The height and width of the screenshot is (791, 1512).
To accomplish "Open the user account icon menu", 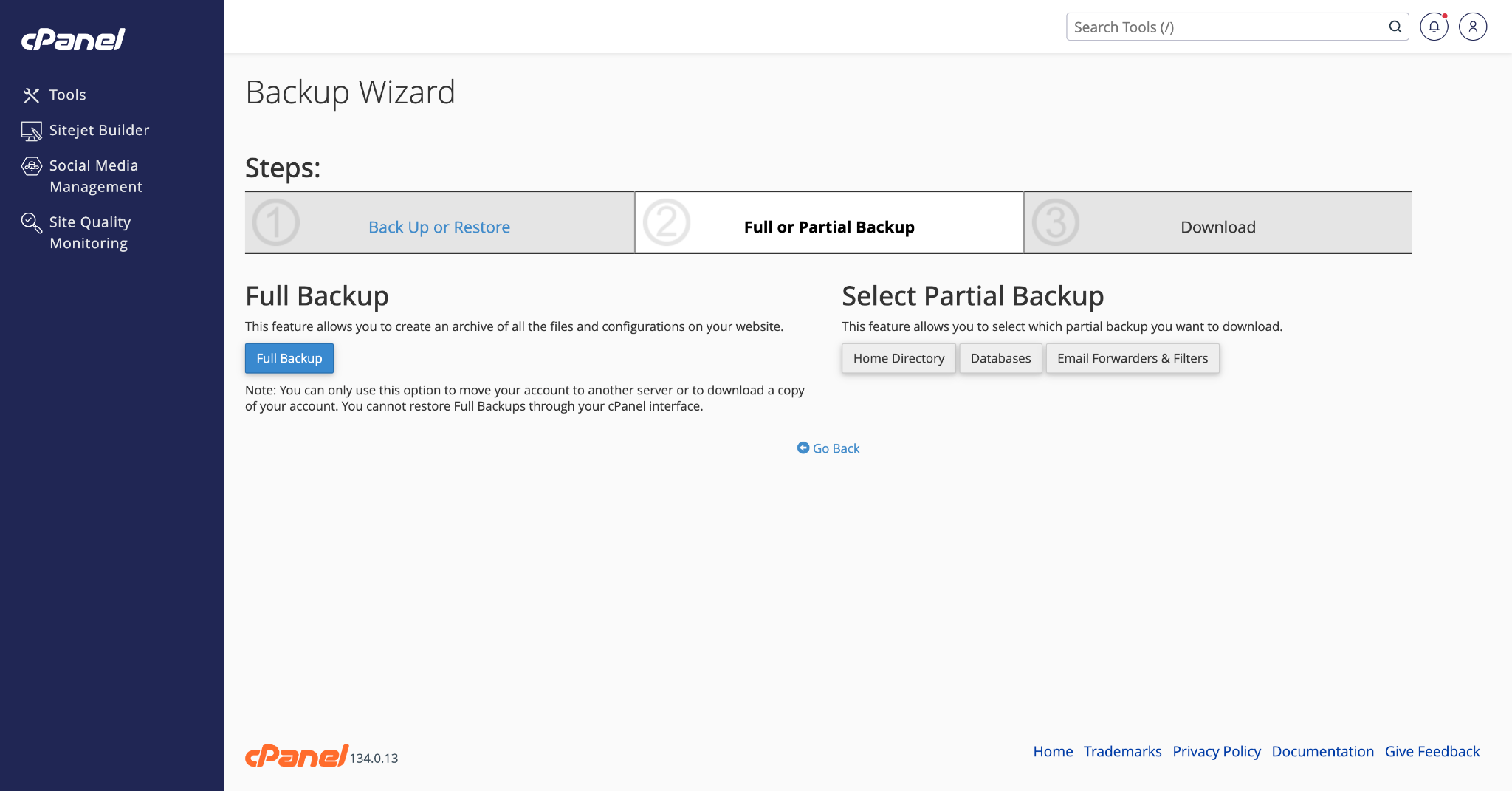I will (1472, 27).
